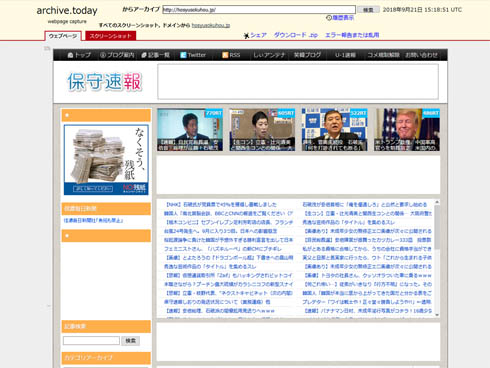Open the 生コン 辻元清美 featured thumbnail
The width and height of the screenshot is (490, 368).
(262, 130)
